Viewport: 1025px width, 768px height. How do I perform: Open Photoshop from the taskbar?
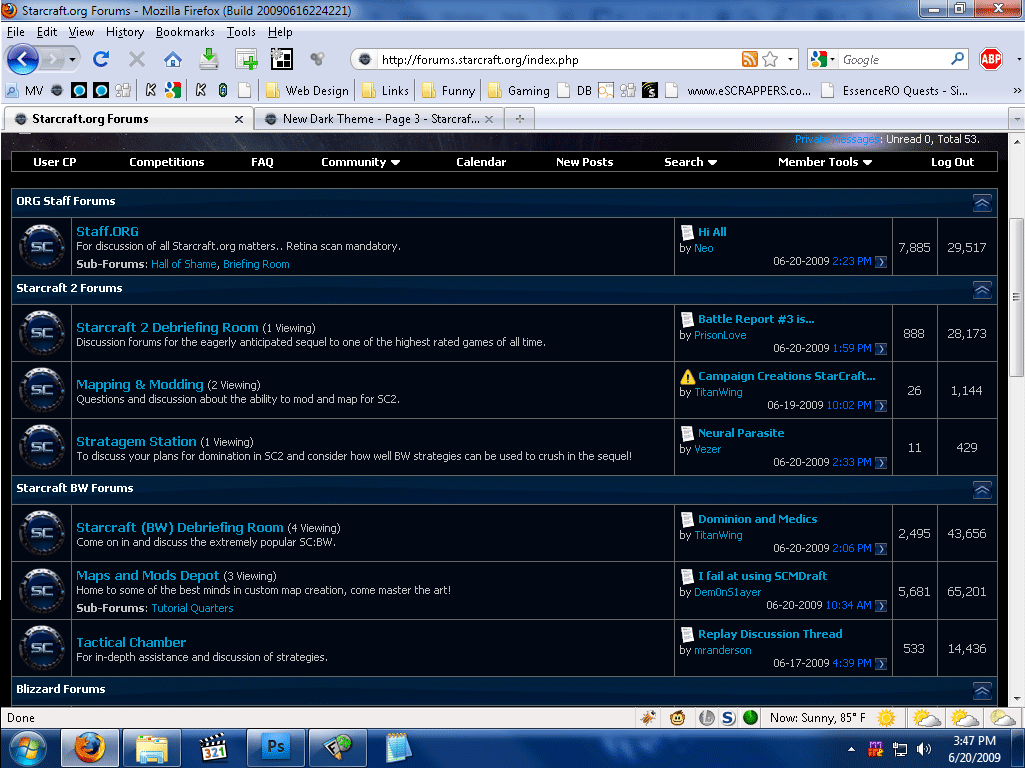tap(276, 747)
